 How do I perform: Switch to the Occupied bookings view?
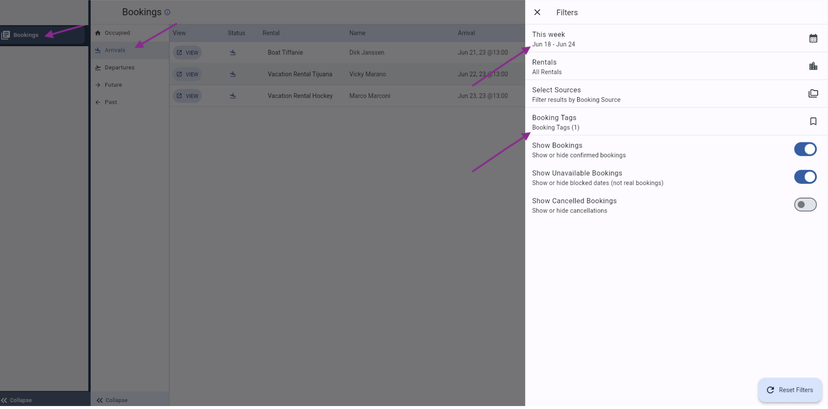(117, 33)
